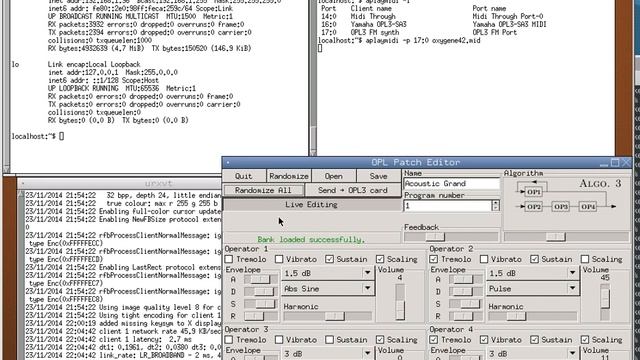
Task: Click the Bank loaded successfully status text
Action: tap(311, 240)
